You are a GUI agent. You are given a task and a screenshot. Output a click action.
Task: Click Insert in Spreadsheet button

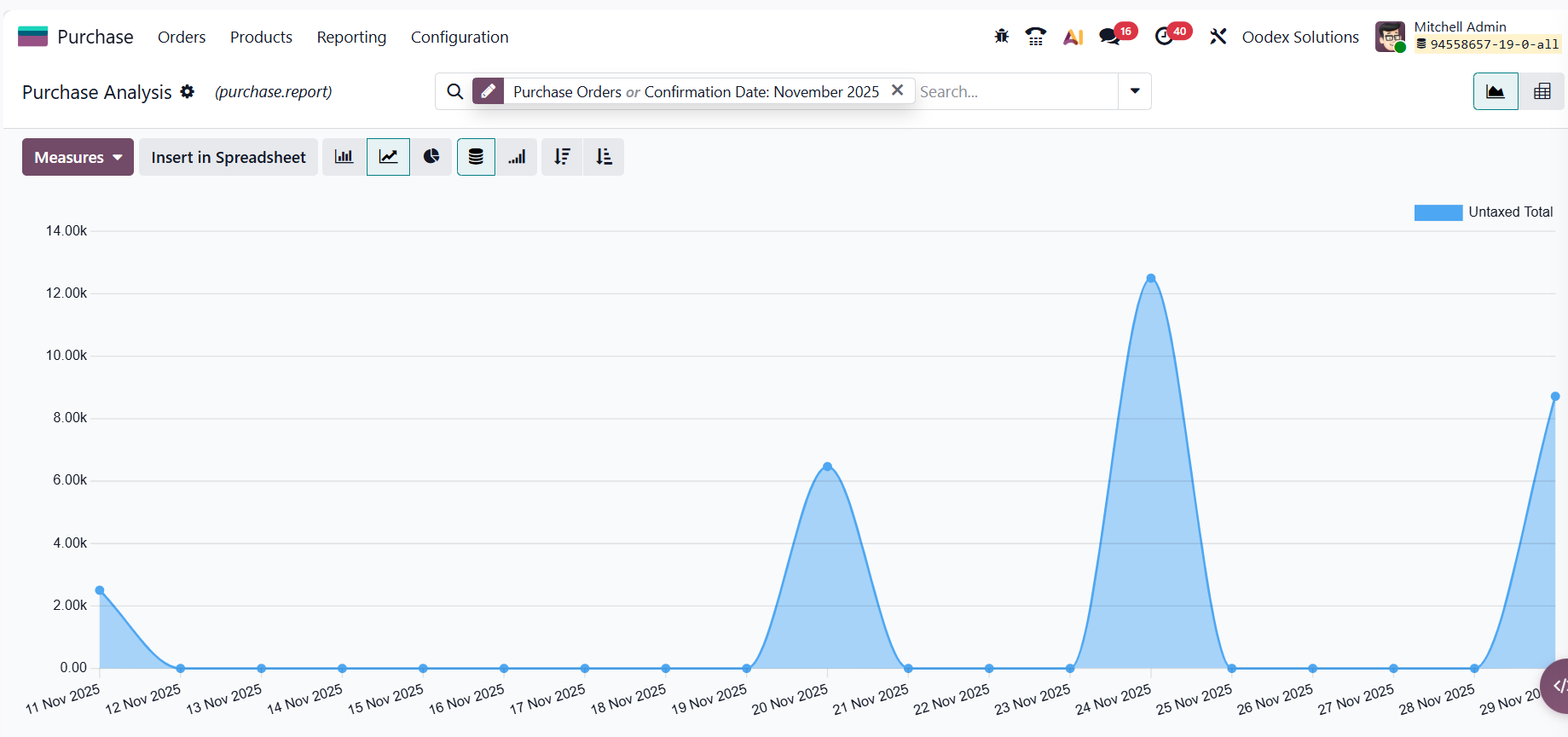229,157
